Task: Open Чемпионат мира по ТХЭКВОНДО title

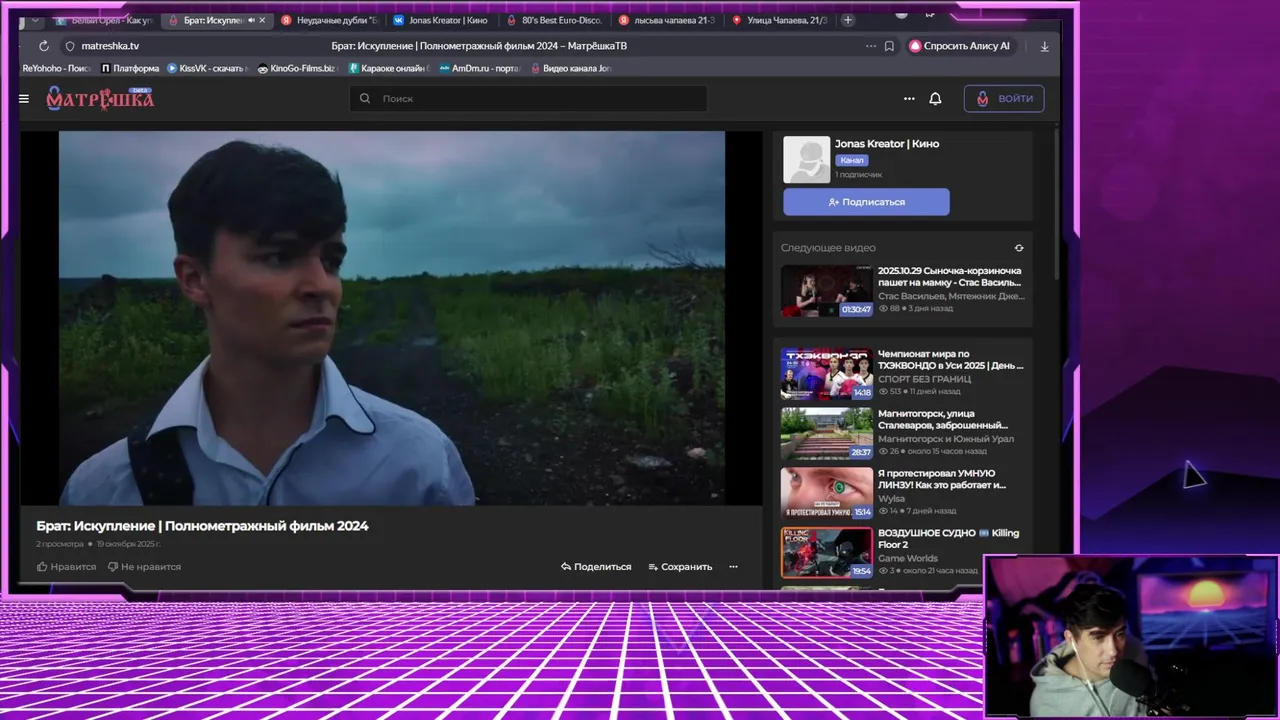Action: [x=951, y=360]
